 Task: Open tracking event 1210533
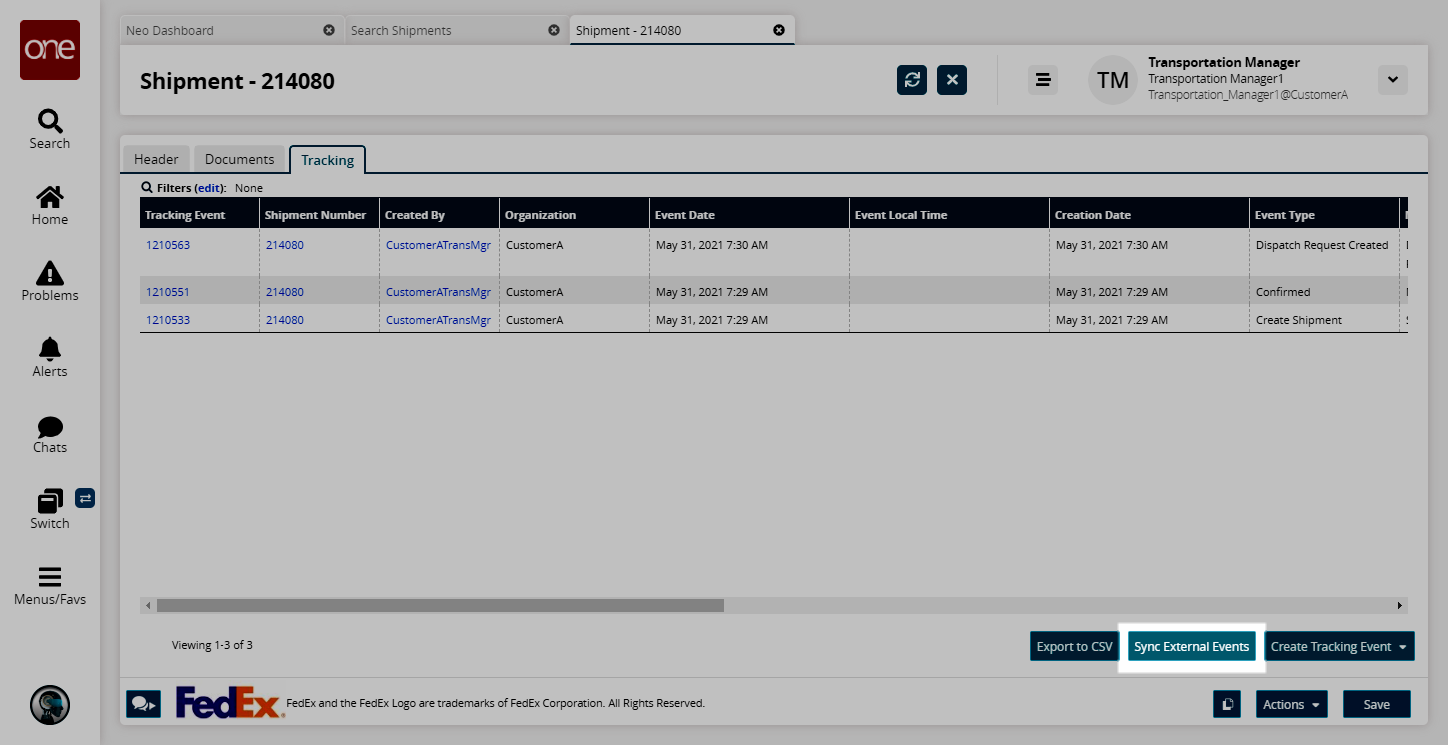[168, 320]
